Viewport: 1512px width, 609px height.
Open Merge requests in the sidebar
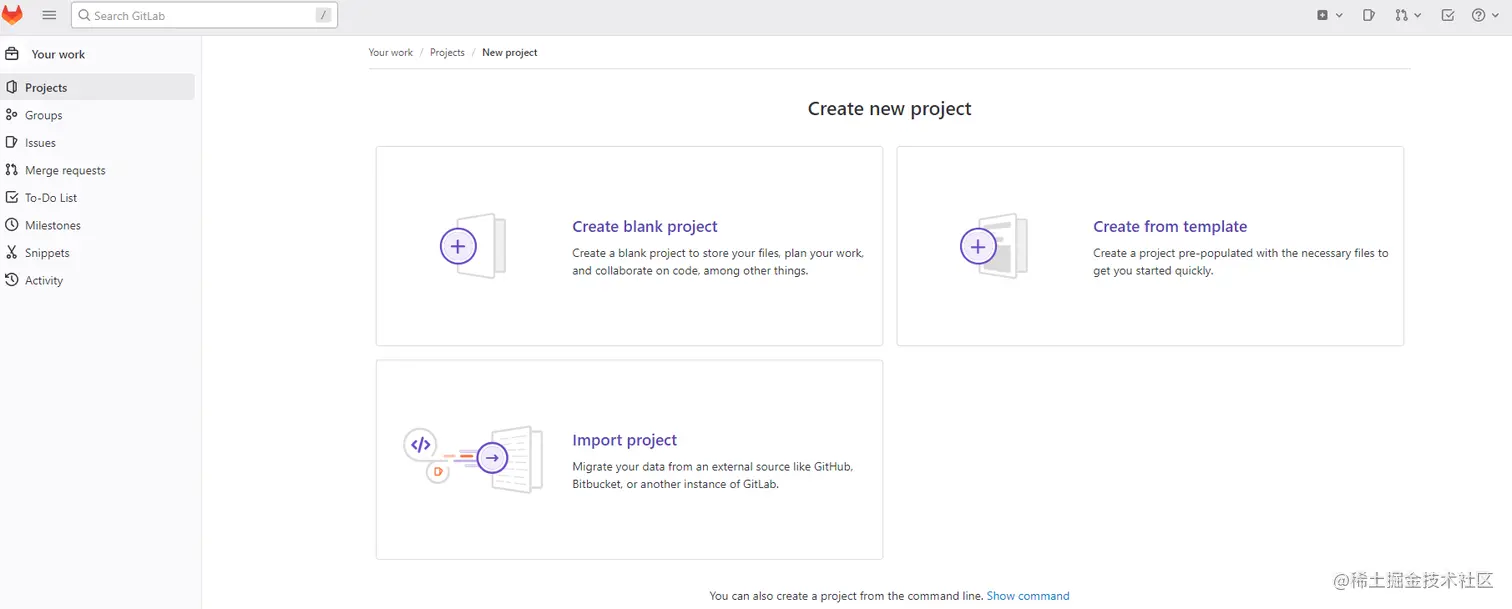pyautogui.click(x=65, y=170)
